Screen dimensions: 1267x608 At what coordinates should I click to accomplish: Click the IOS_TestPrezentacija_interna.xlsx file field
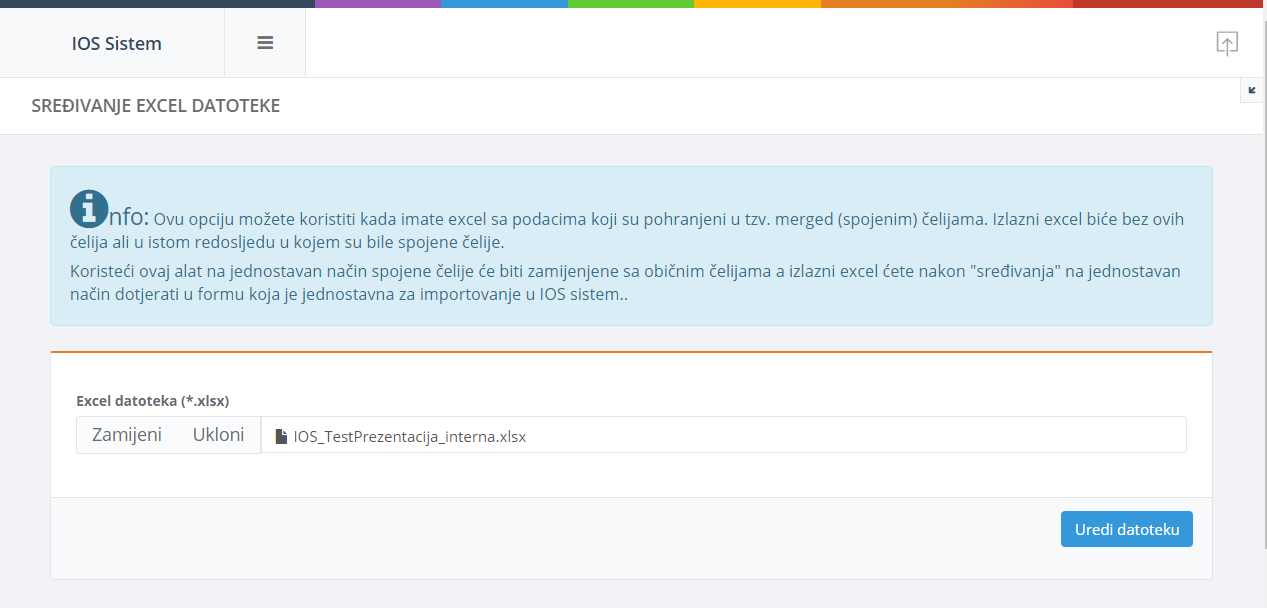point(722,436)
